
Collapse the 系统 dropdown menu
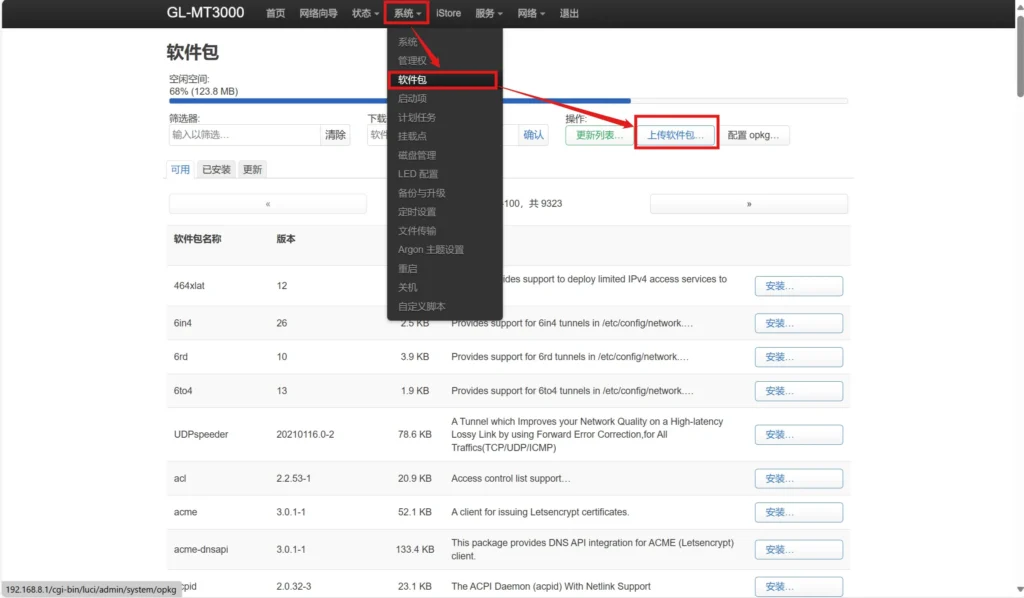coord(407,13)
